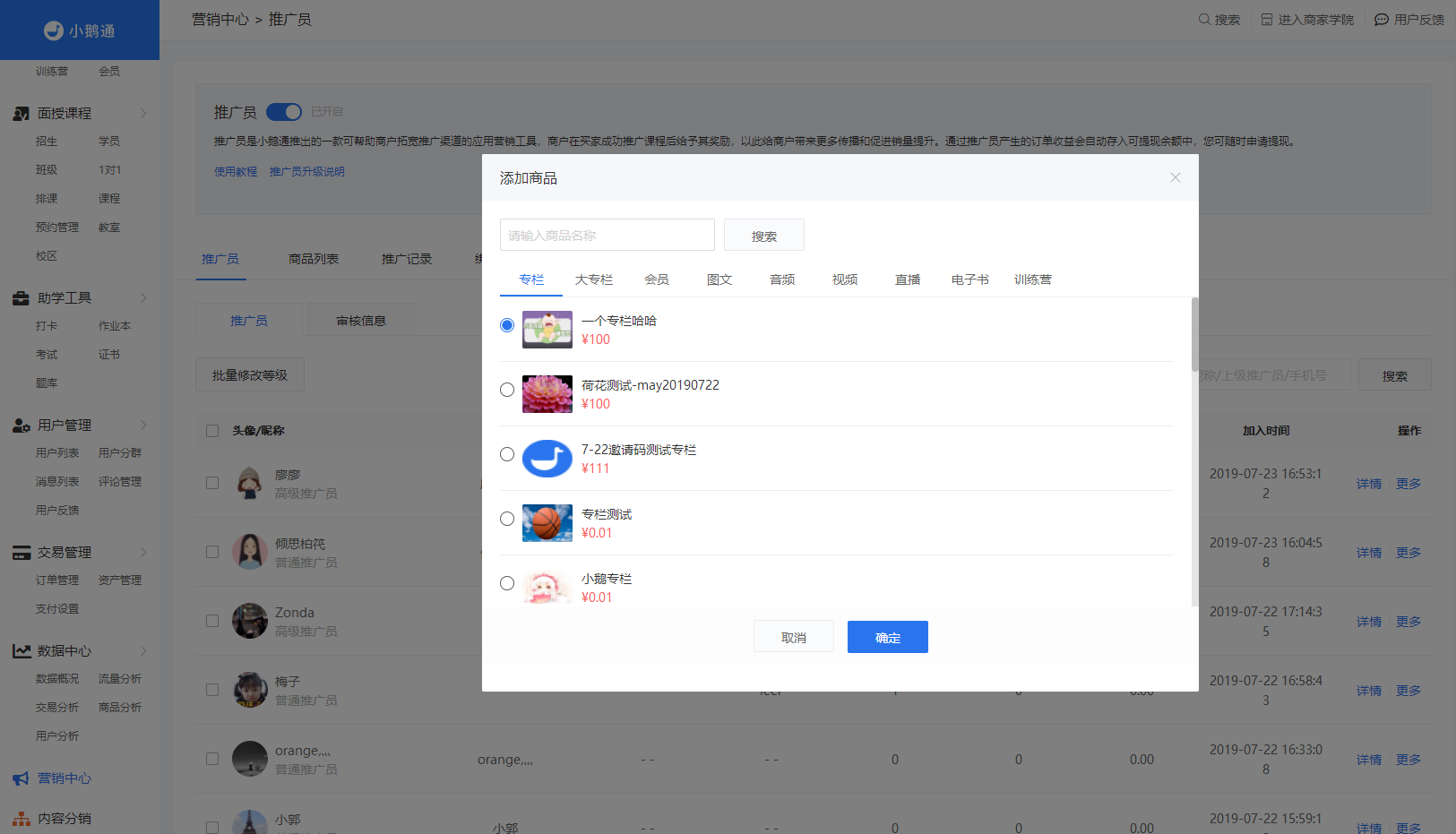Switch to the 电子书 tab

(970, 279)
